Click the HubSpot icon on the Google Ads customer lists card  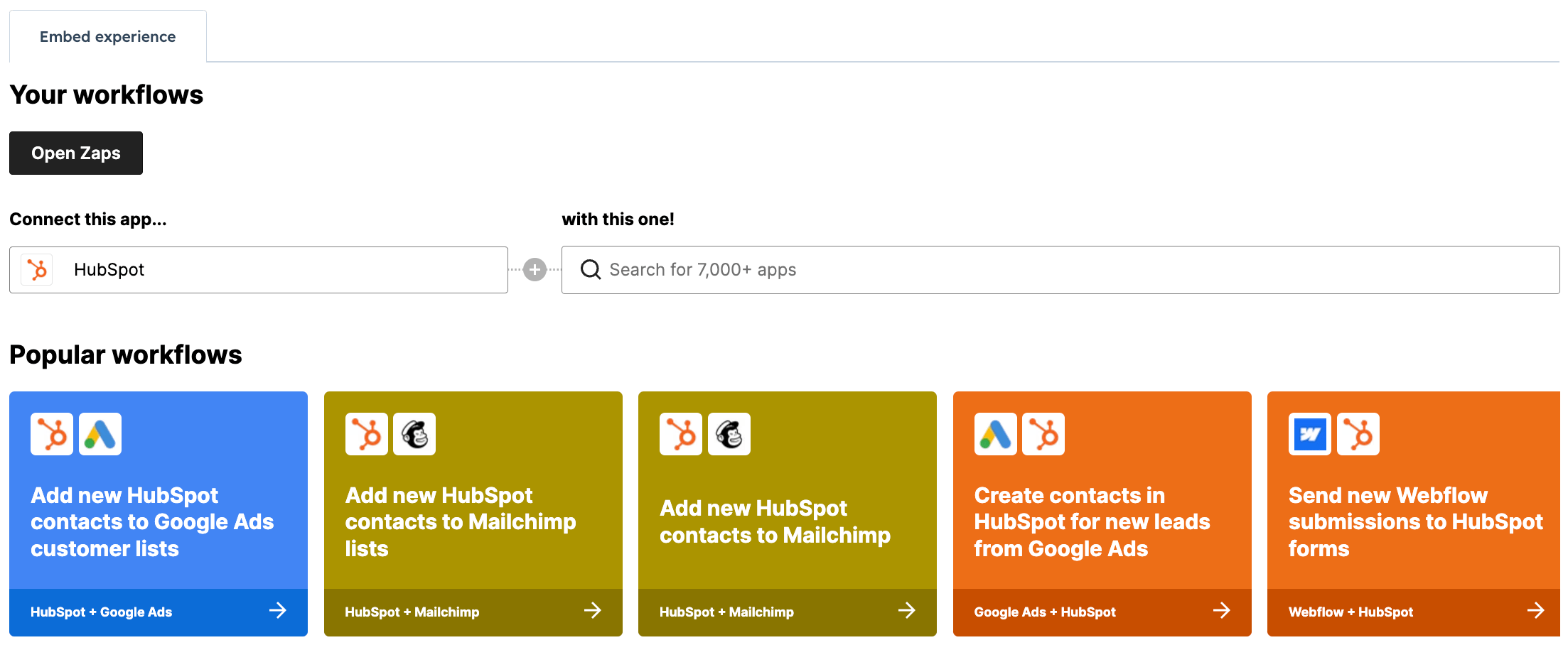coord(51,434)
